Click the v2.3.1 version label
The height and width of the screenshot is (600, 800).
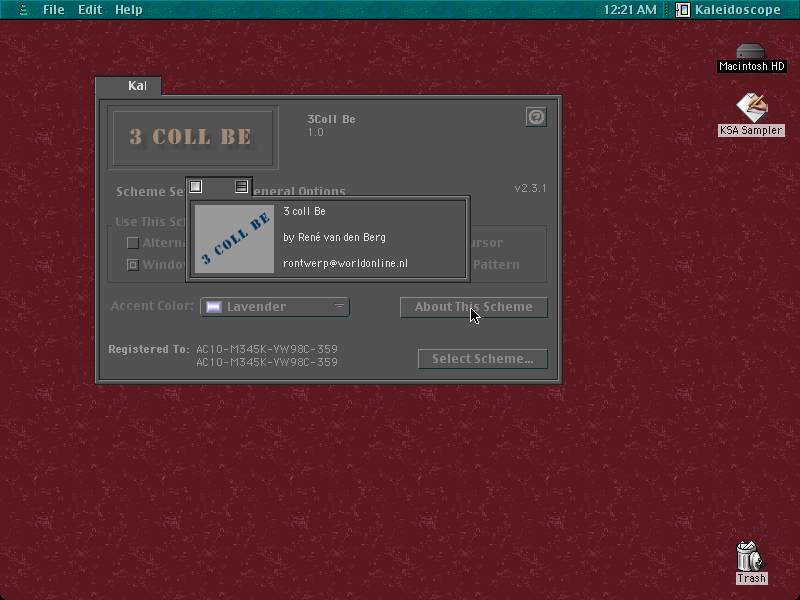tap(531, 188)
